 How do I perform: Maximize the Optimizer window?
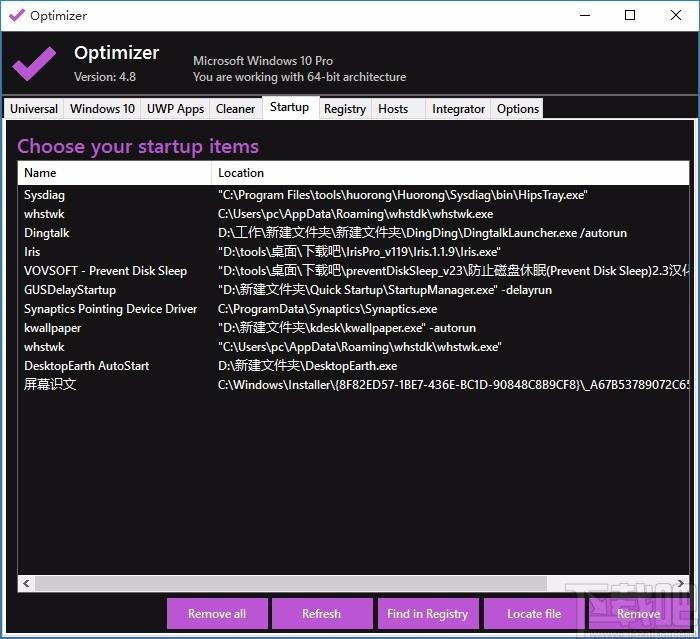point(630,16)
